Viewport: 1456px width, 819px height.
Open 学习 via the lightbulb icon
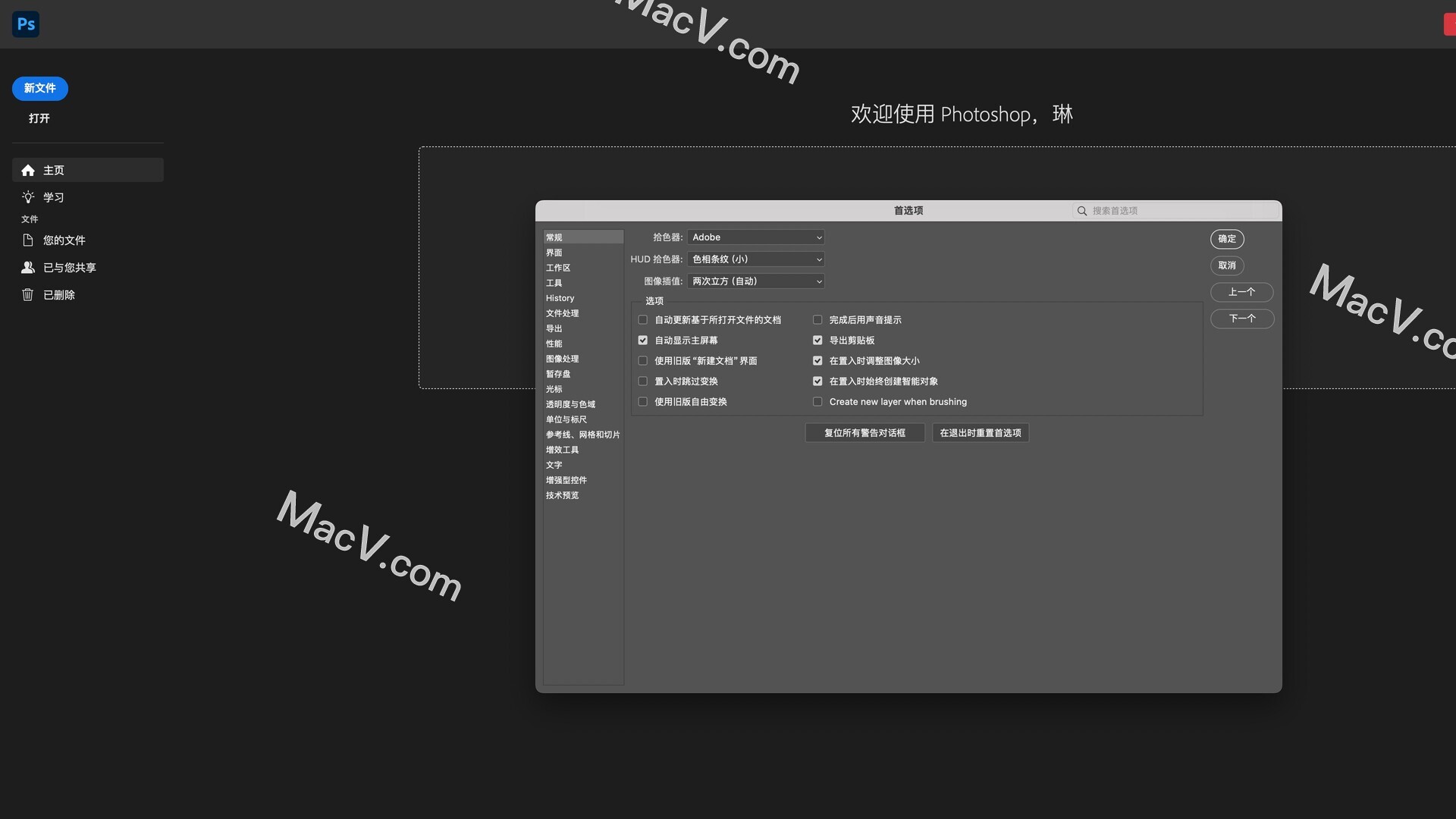(29, 197)
